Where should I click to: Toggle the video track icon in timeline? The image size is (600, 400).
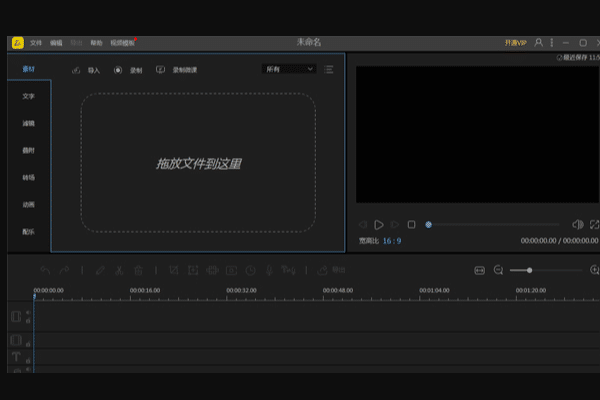(x=16, y=316)
